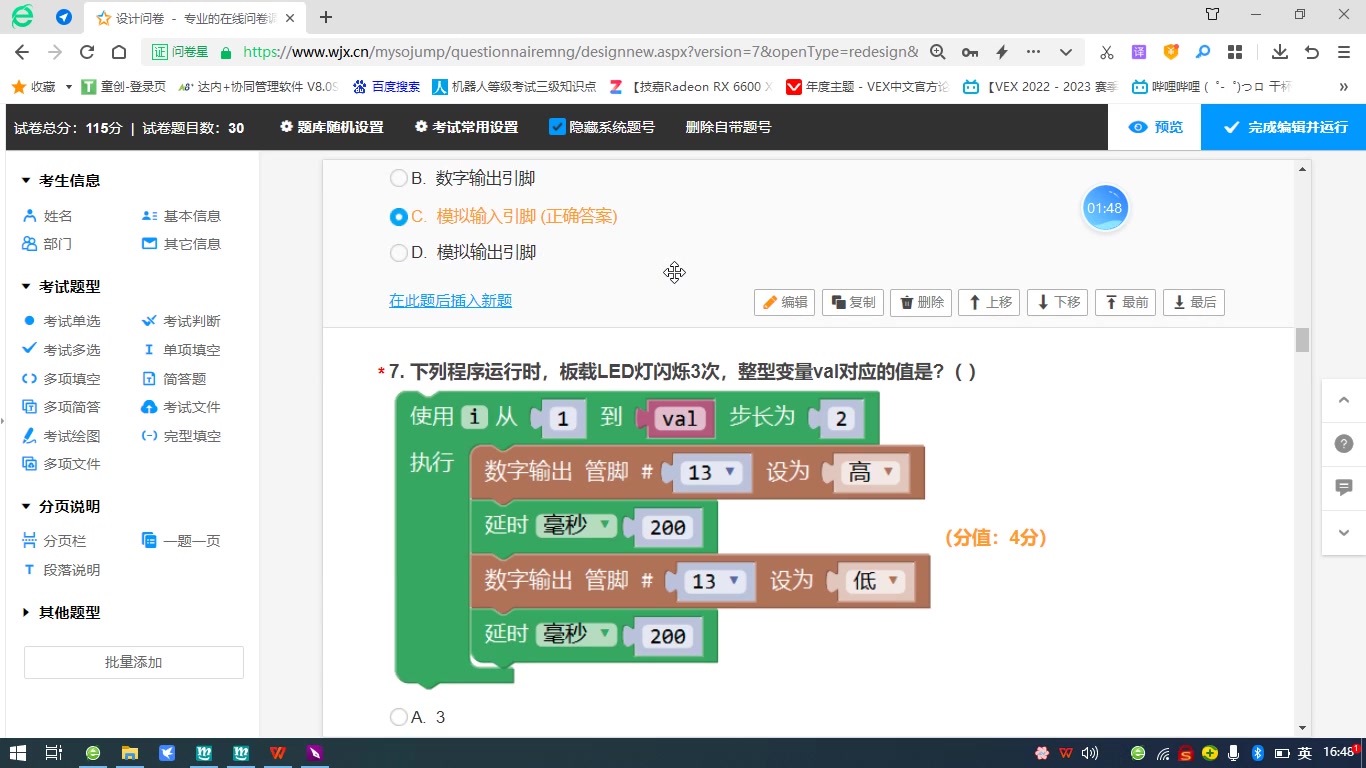Open the scissors screenshot tool
Screen dimensions: 1366x768
coord(1107,52)
